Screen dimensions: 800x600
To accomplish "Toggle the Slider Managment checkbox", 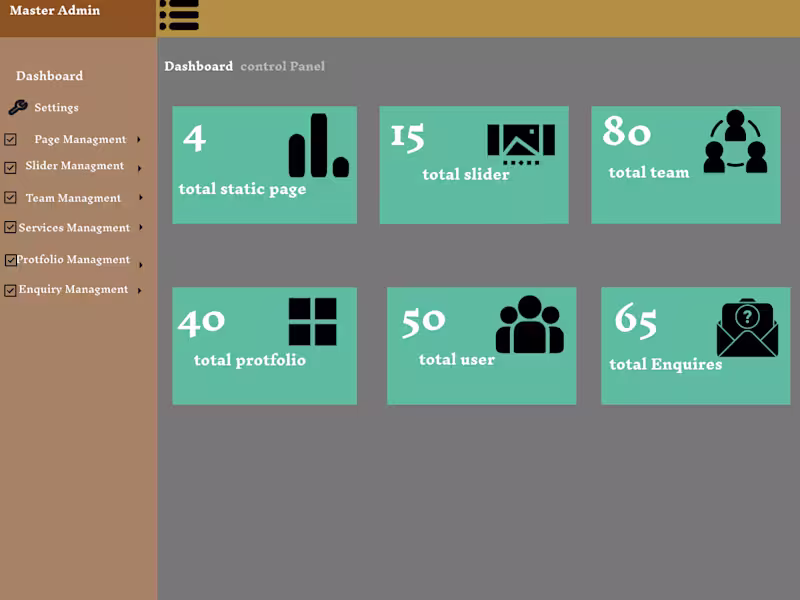I will 10,168.
